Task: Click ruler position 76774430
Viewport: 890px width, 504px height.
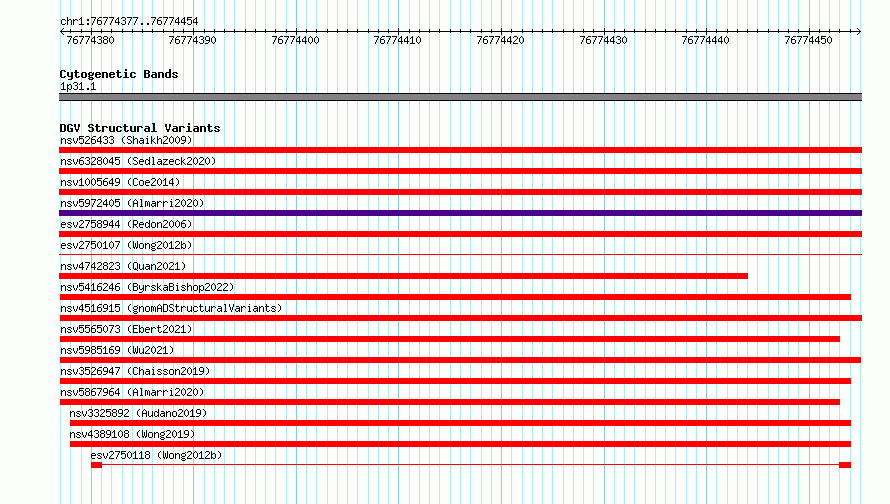Action: click(x=603, y=40)
